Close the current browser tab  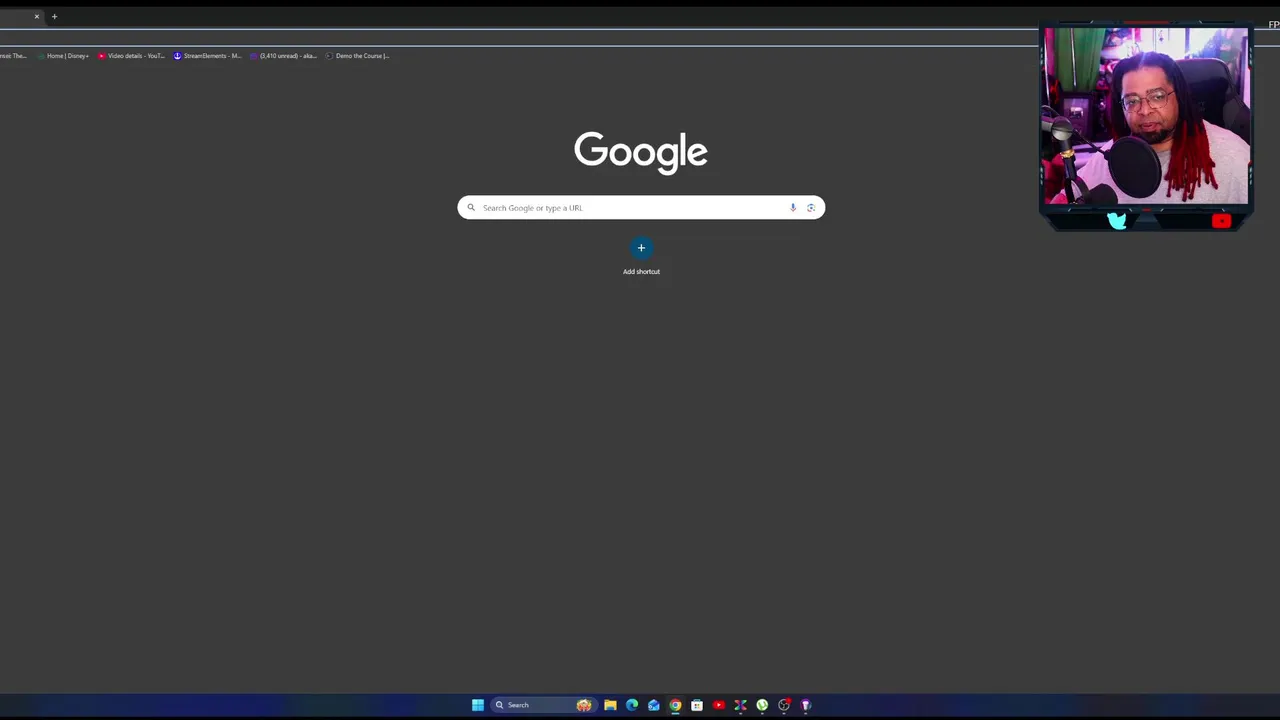(37, 16)
